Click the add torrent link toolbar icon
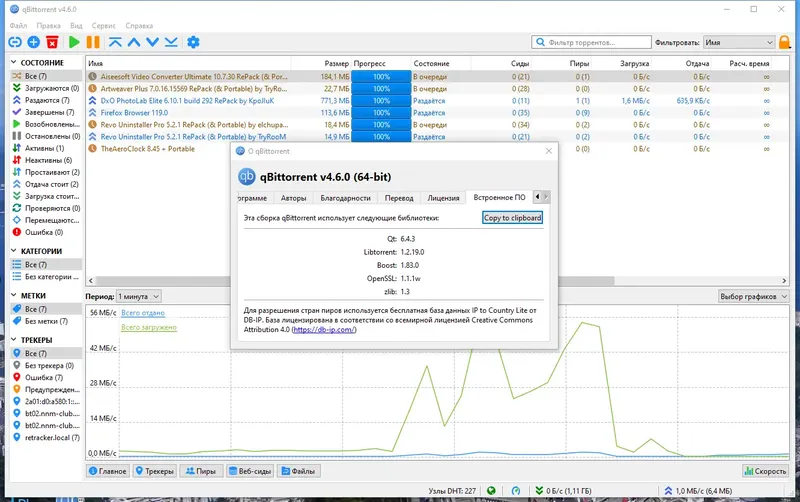The image size is (800, 502). coord(15,42)
